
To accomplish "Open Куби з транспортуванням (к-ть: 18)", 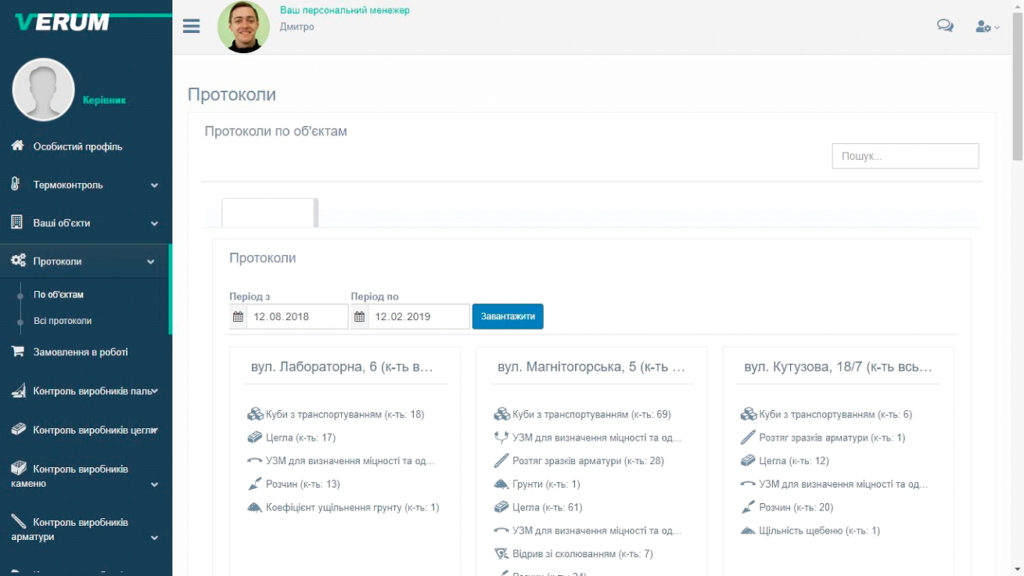I will (345, 414).
